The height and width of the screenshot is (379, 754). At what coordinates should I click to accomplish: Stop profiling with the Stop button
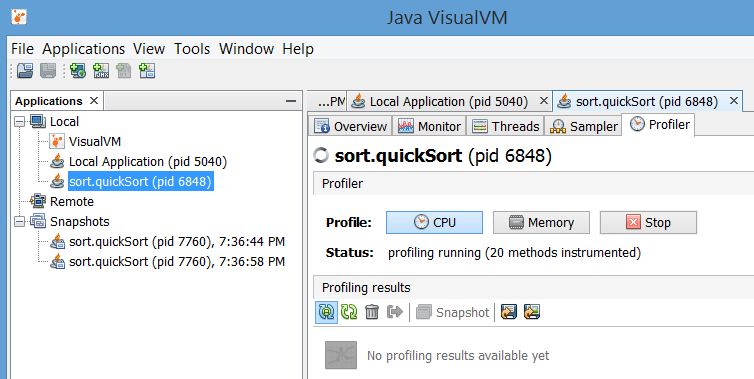tap(648, 223)
